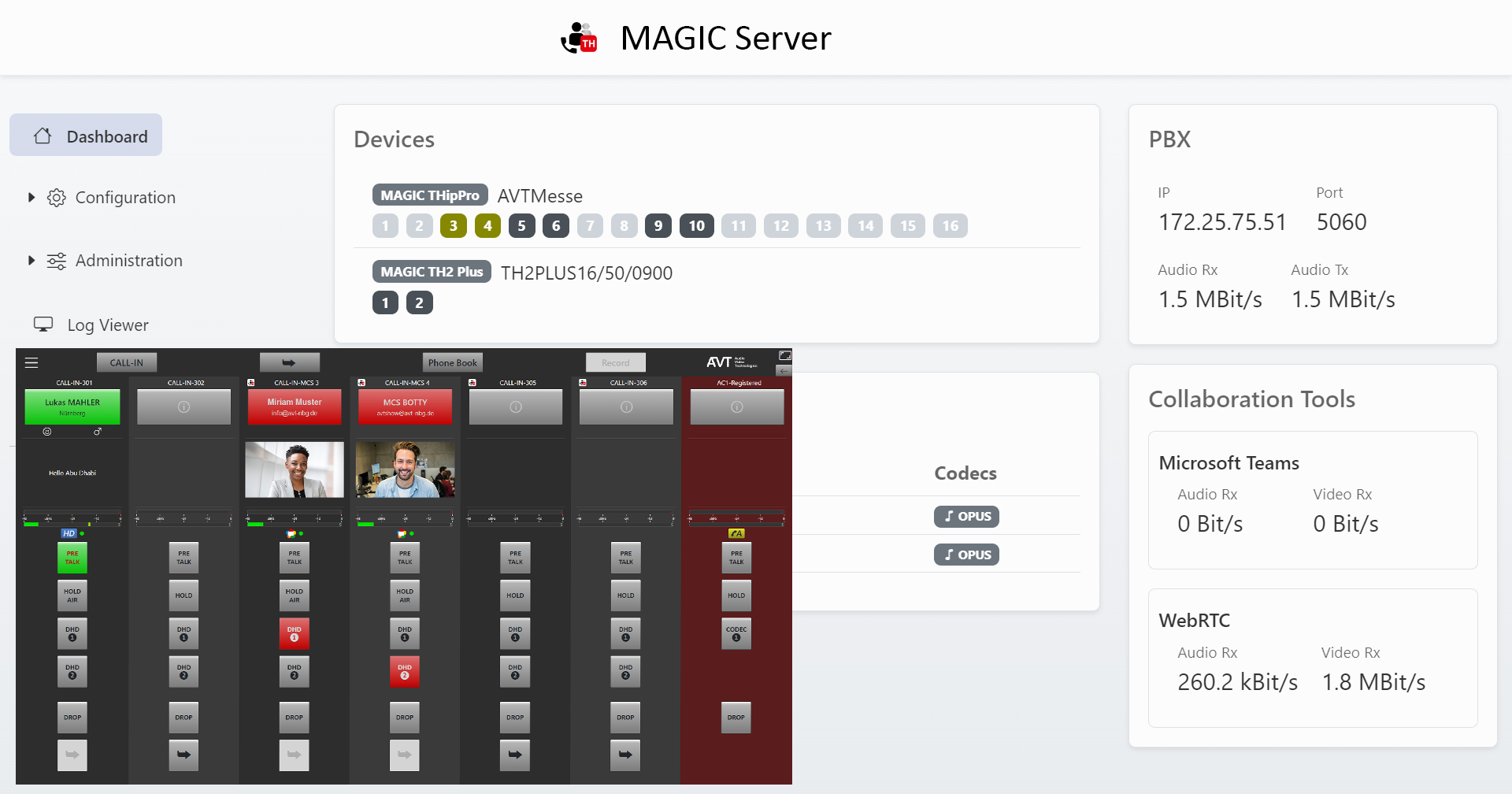1512x794 pixels.
Task: Toggle DHD 2 on CALL-IN-306
Action: [x=625, y=671]
